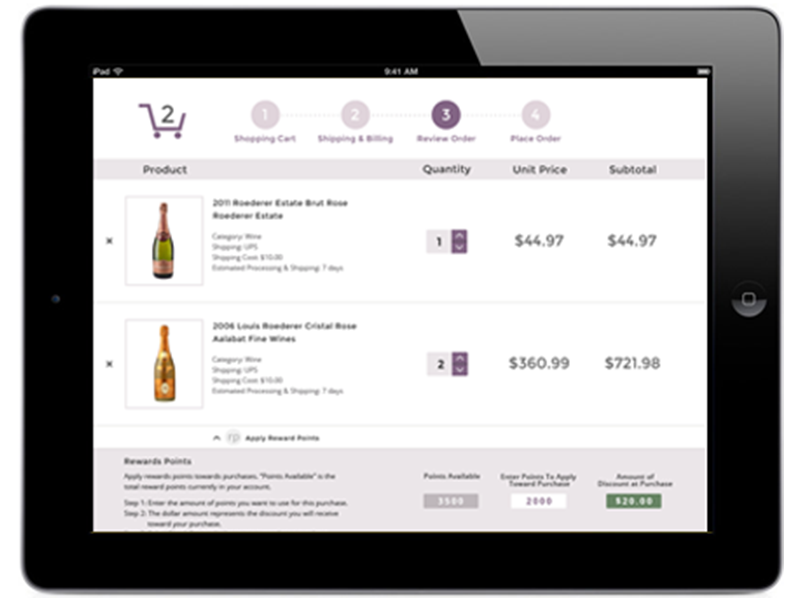Viewport: 800px width, 600px height.
Task: Click the points to apply field showing 2000
Action: tap(539, 501)
